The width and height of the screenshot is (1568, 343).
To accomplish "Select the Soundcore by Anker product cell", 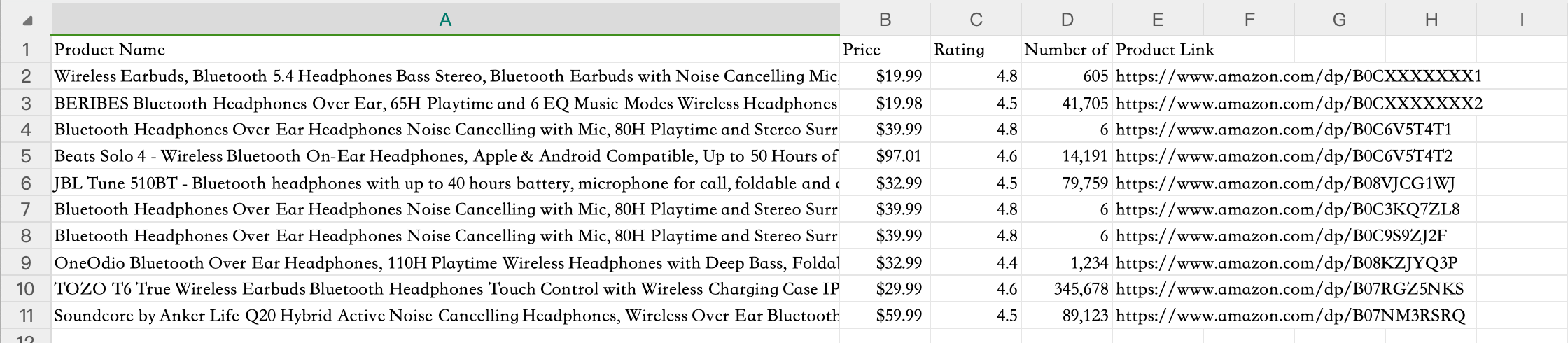I will click(445, 316).
